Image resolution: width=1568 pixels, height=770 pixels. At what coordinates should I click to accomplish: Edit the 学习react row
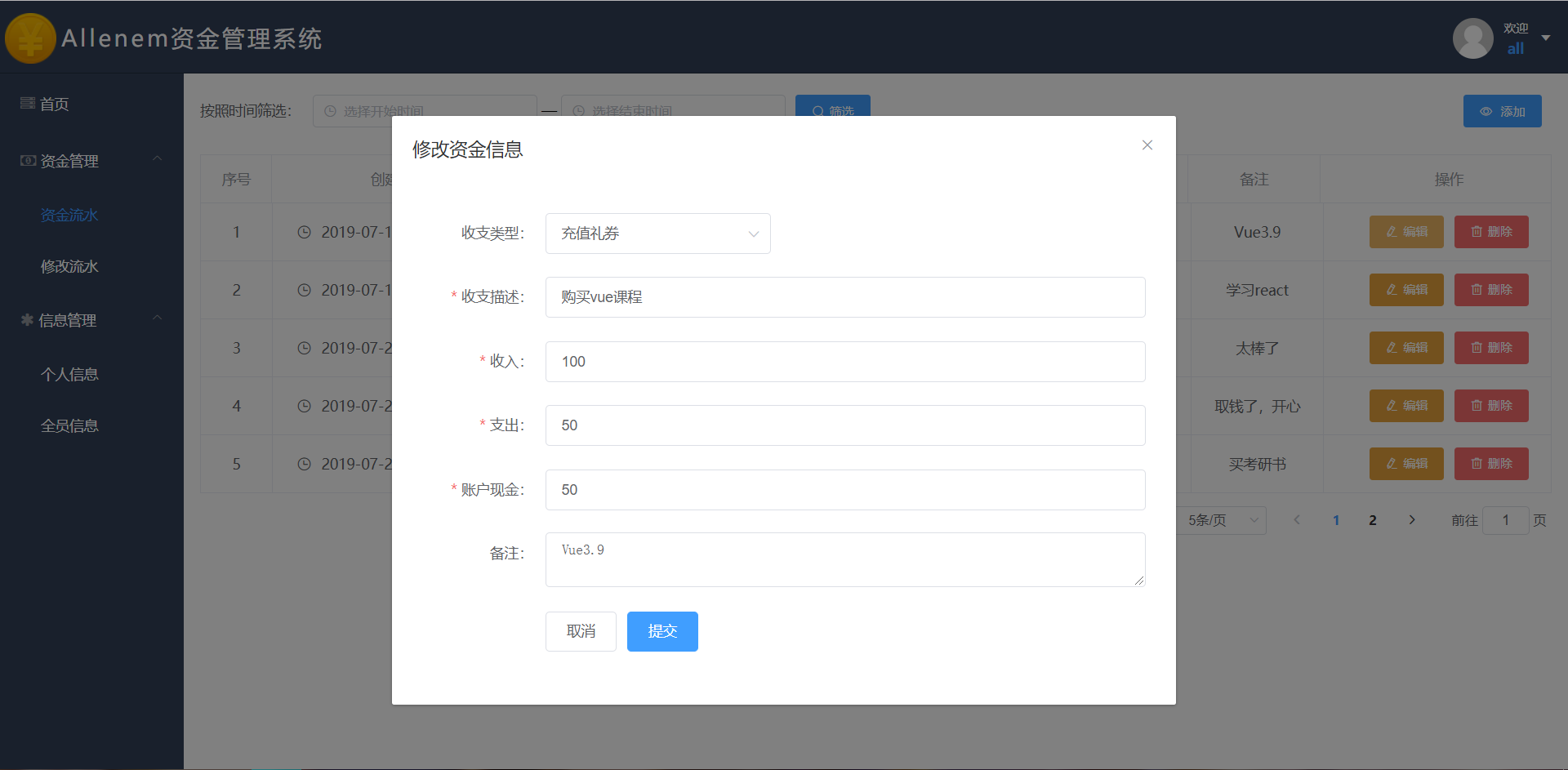[x=1405, y=290]
